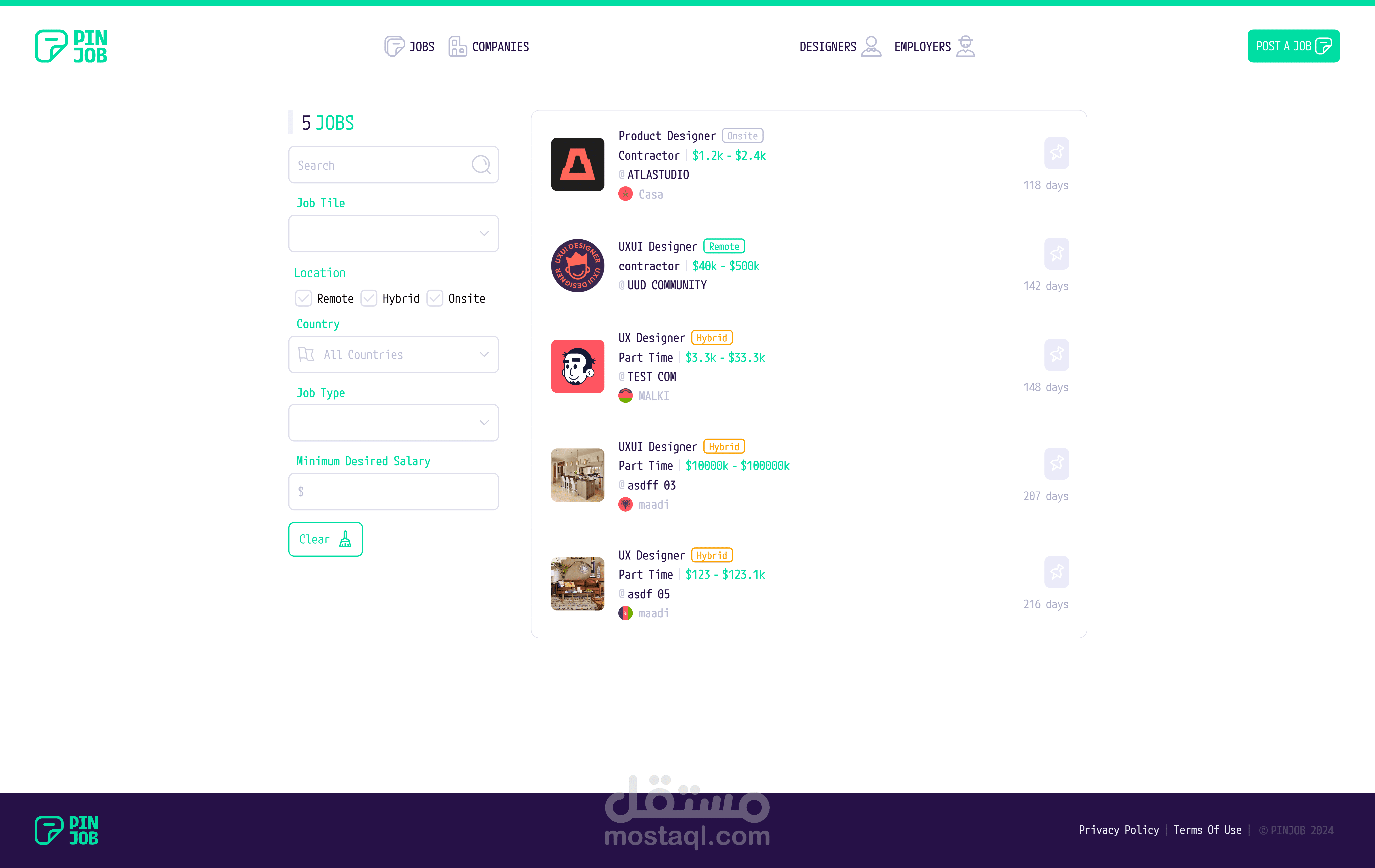
Task: Open the Privacy Policy link
Action: pos(1118,830)
